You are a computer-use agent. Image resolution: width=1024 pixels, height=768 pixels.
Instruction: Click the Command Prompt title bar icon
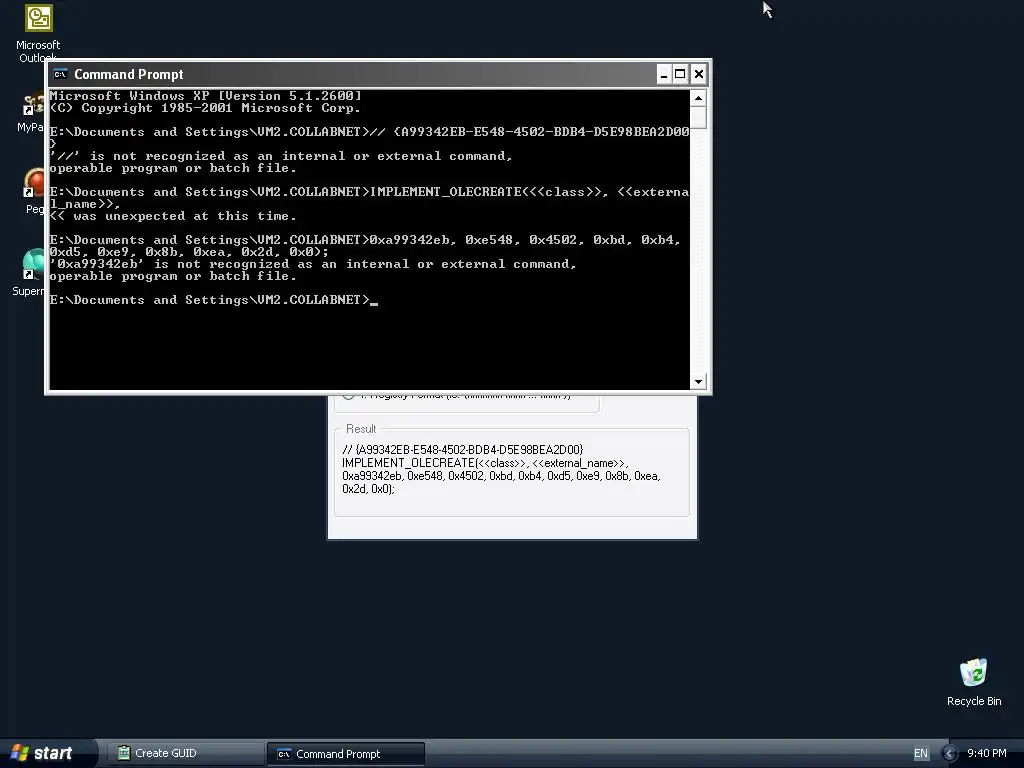(60, 74)
